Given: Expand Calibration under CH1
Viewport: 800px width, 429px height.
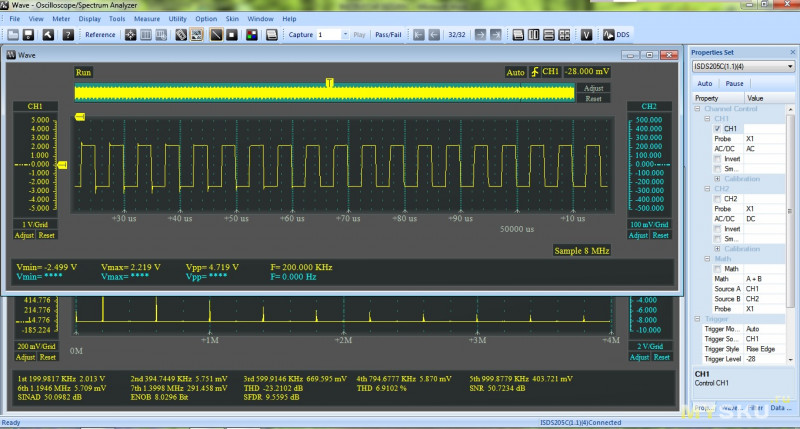Looking at the screenshot, I should (x=717, y=179).
